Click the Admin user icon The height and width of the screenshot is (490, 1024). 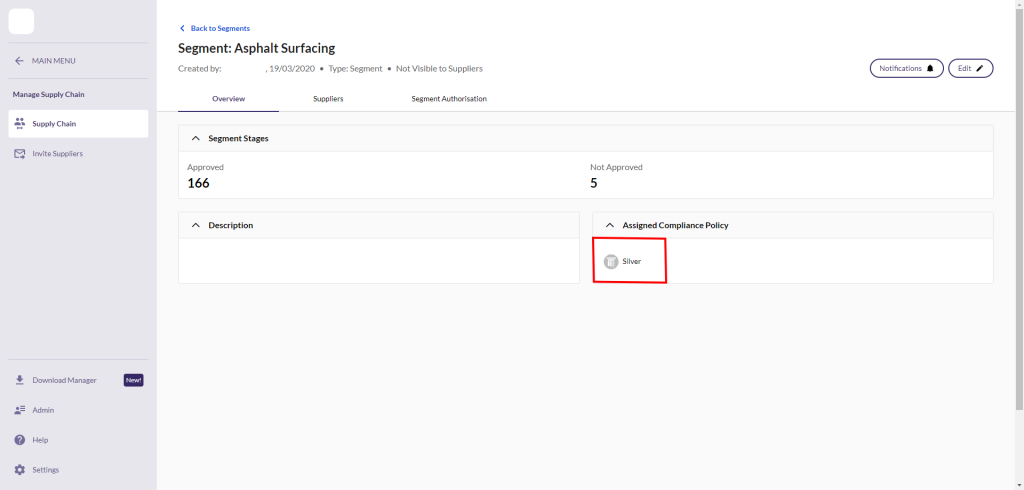(x=20, y=410)
